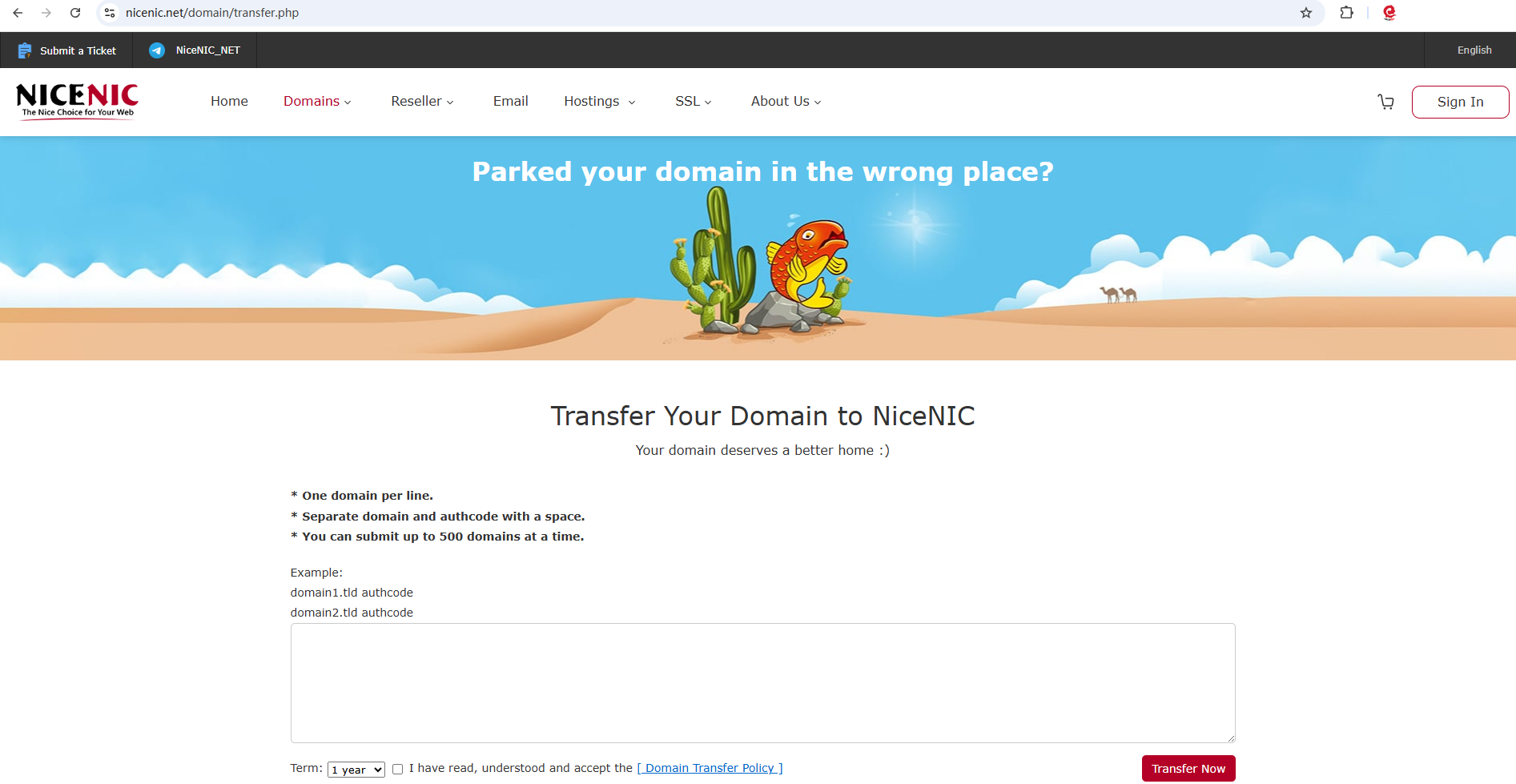
Task: Click the 'Transfer Your Domain to NiceNIC' heading
Action: click(x=762, y=416)
